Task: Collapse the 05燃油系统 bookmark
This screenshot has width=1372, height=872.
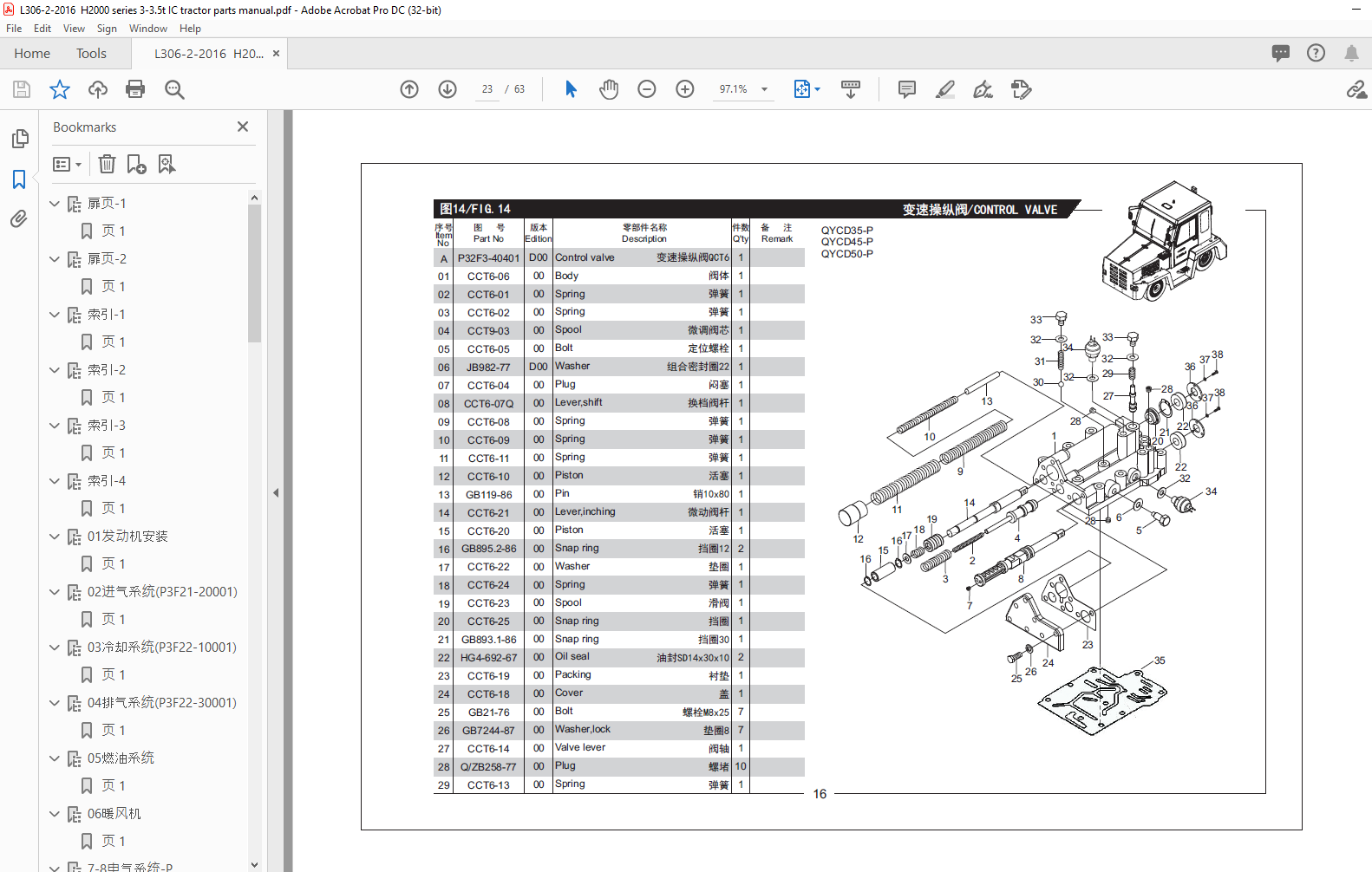Action: (55, 758)
